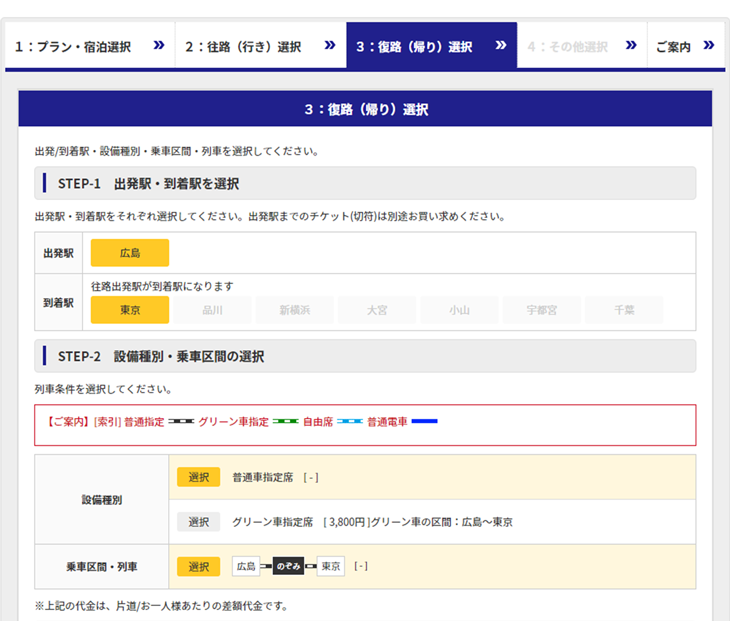Click the light blue 自由席 legend line icon

(350, 422)
